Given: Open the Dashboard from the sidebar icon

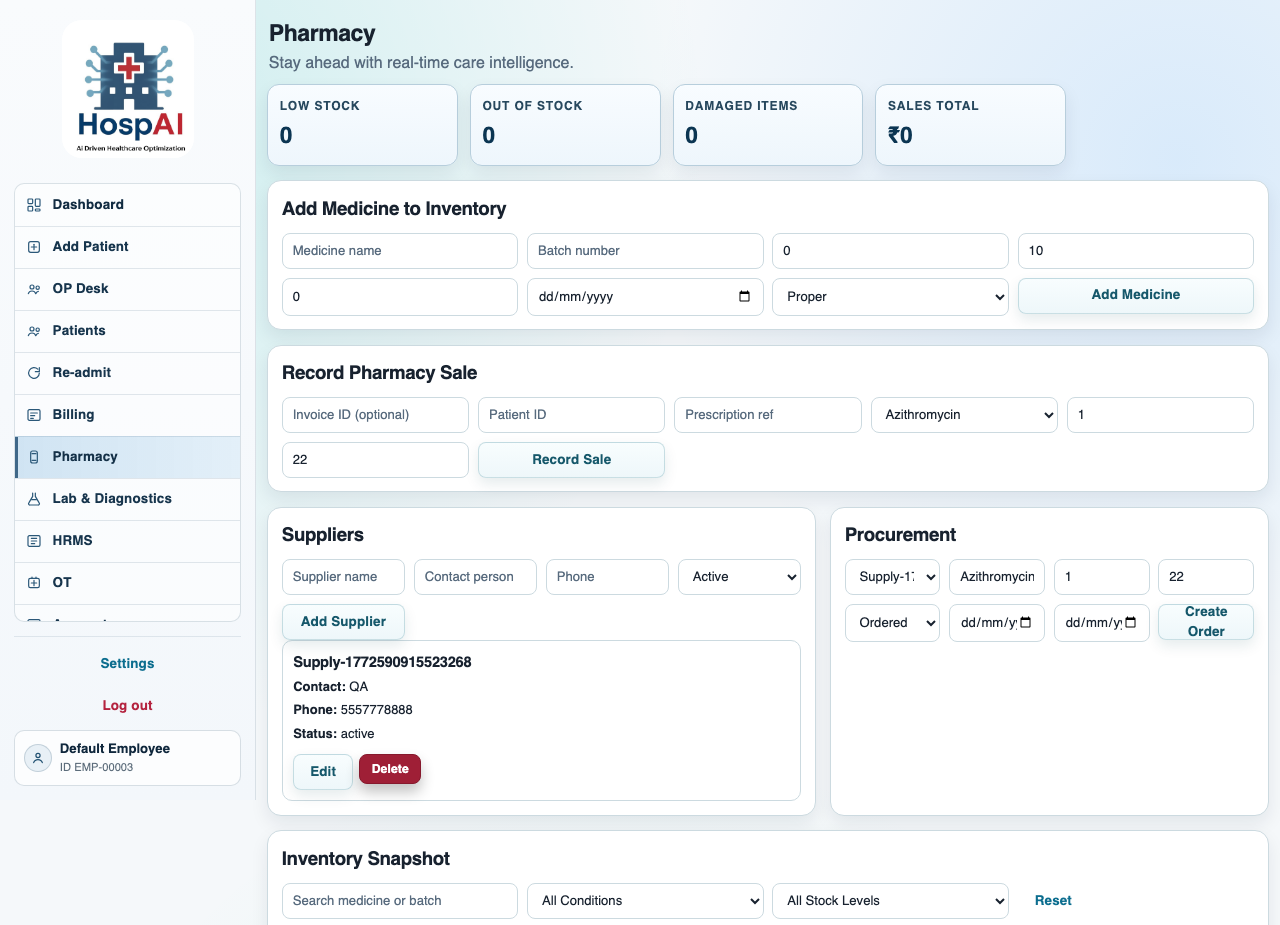Looking at the screenshot, I should [33, 204].
